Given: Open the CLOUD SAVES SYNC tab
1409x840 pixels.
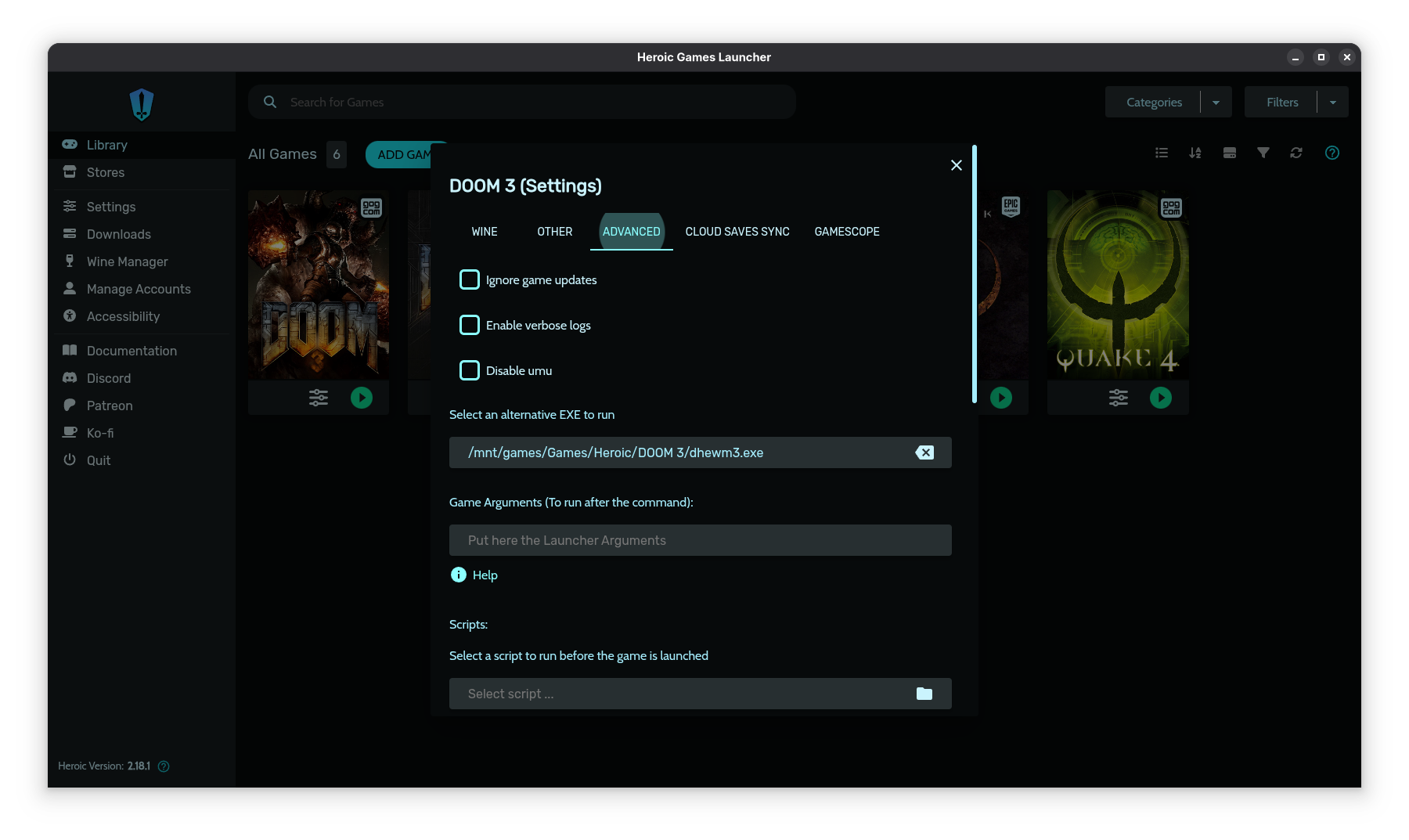Looking at the screenshot, I should point(737,232).
